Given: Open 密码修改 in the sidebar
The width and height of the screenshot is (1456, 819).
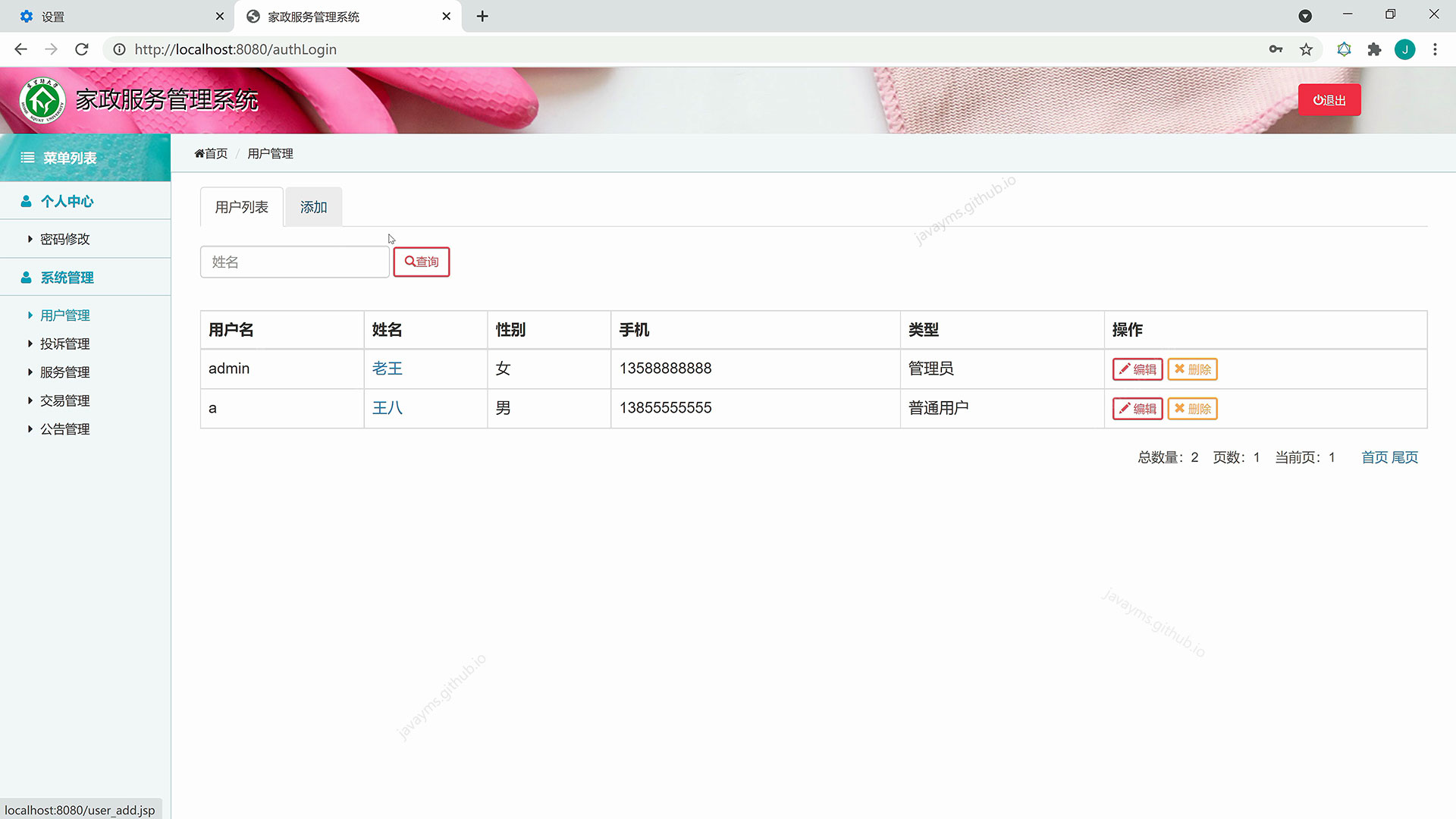Looking at the screenshot, I should pos(65,239).
